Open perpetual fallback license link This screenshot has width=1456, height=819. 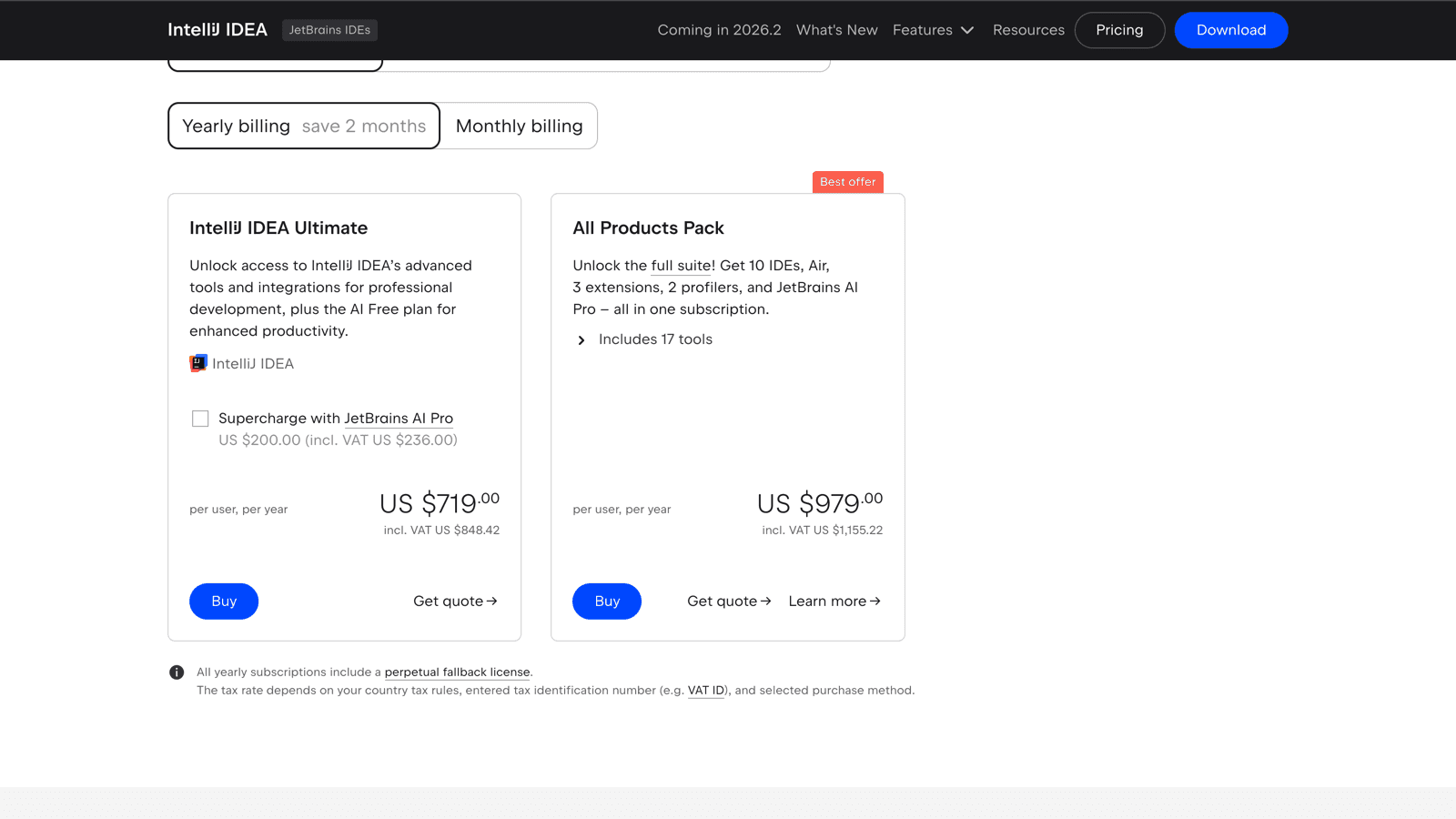(x=457, y=672)
